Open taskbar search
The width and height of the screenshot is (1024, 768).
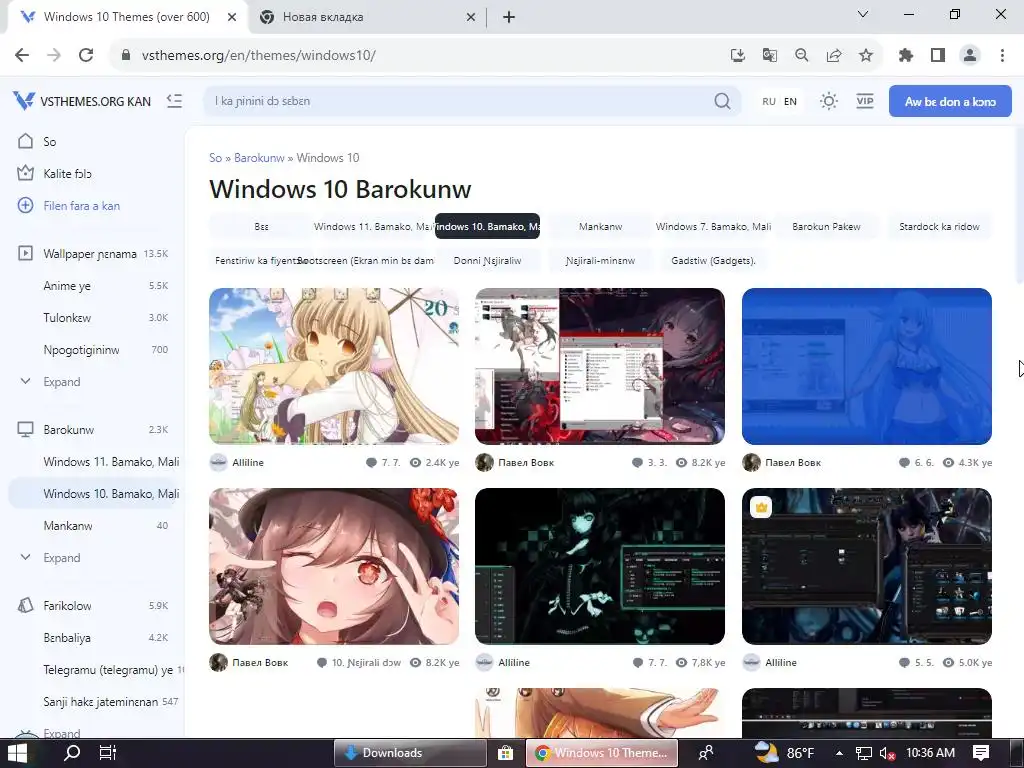72,753
